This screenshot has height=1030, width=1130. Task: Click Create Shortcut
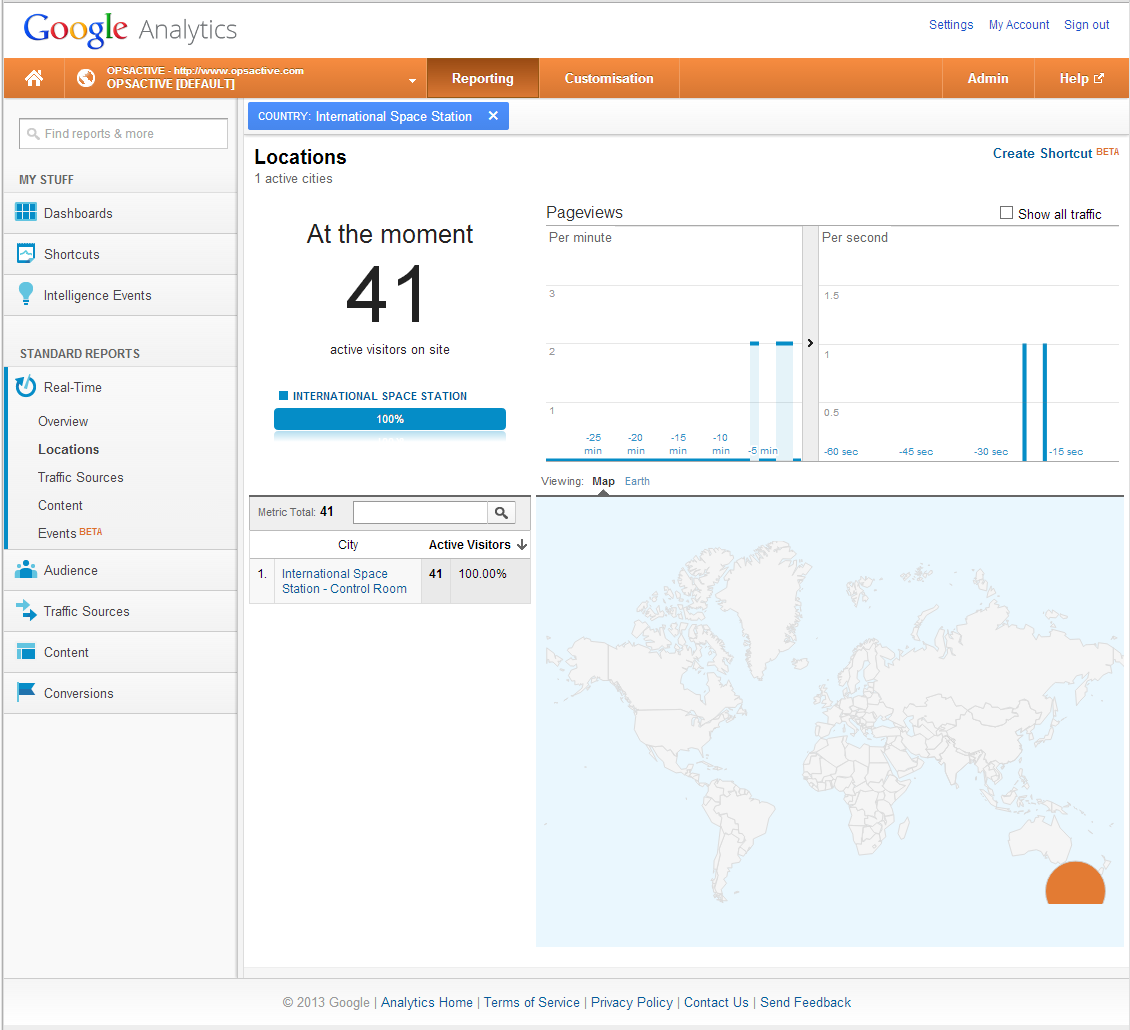(x=1042, y=153)
